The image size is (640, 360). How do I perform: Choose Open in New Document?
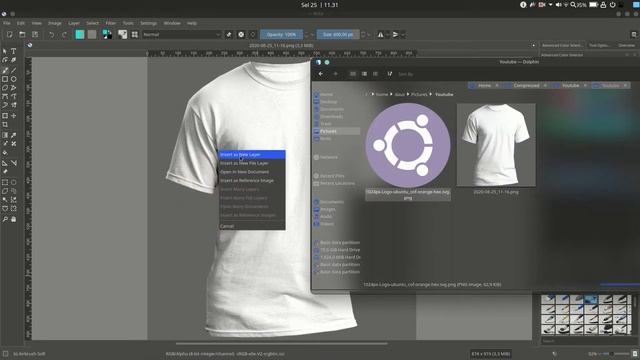pos(252,172)
